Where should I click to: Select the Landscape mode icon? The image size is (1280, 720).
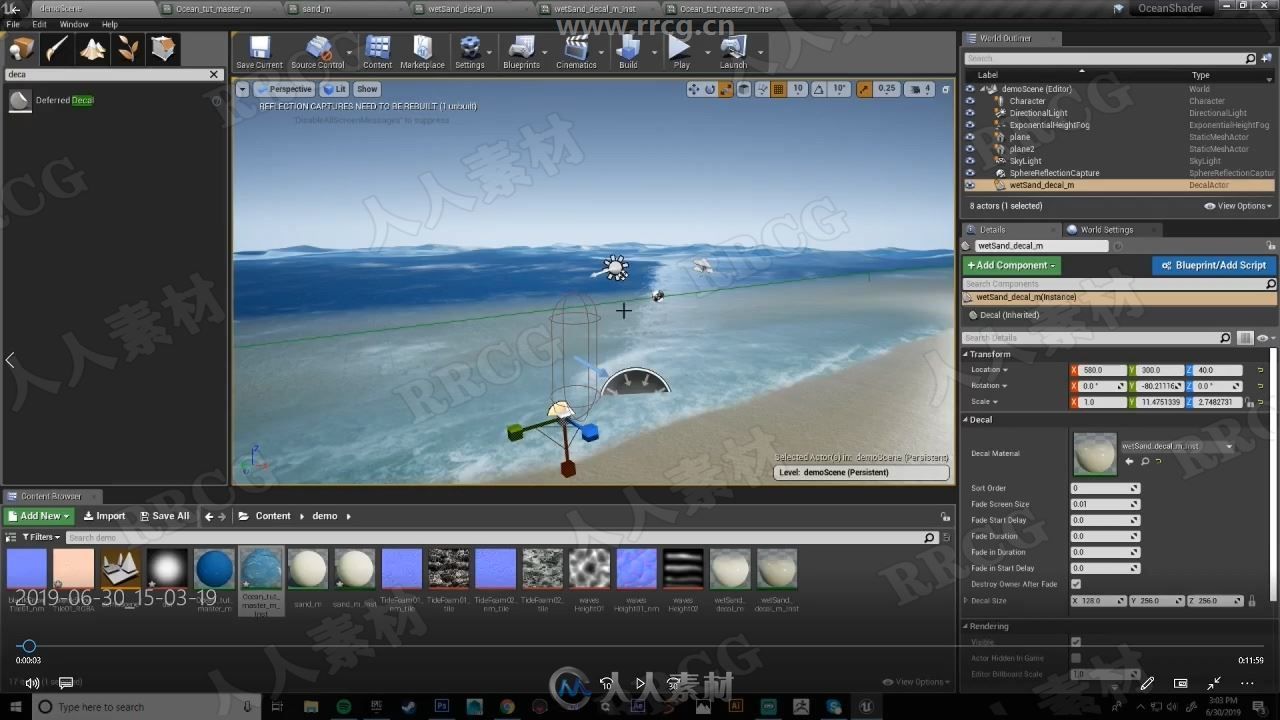pyautogui.click(x=93, y=49)
